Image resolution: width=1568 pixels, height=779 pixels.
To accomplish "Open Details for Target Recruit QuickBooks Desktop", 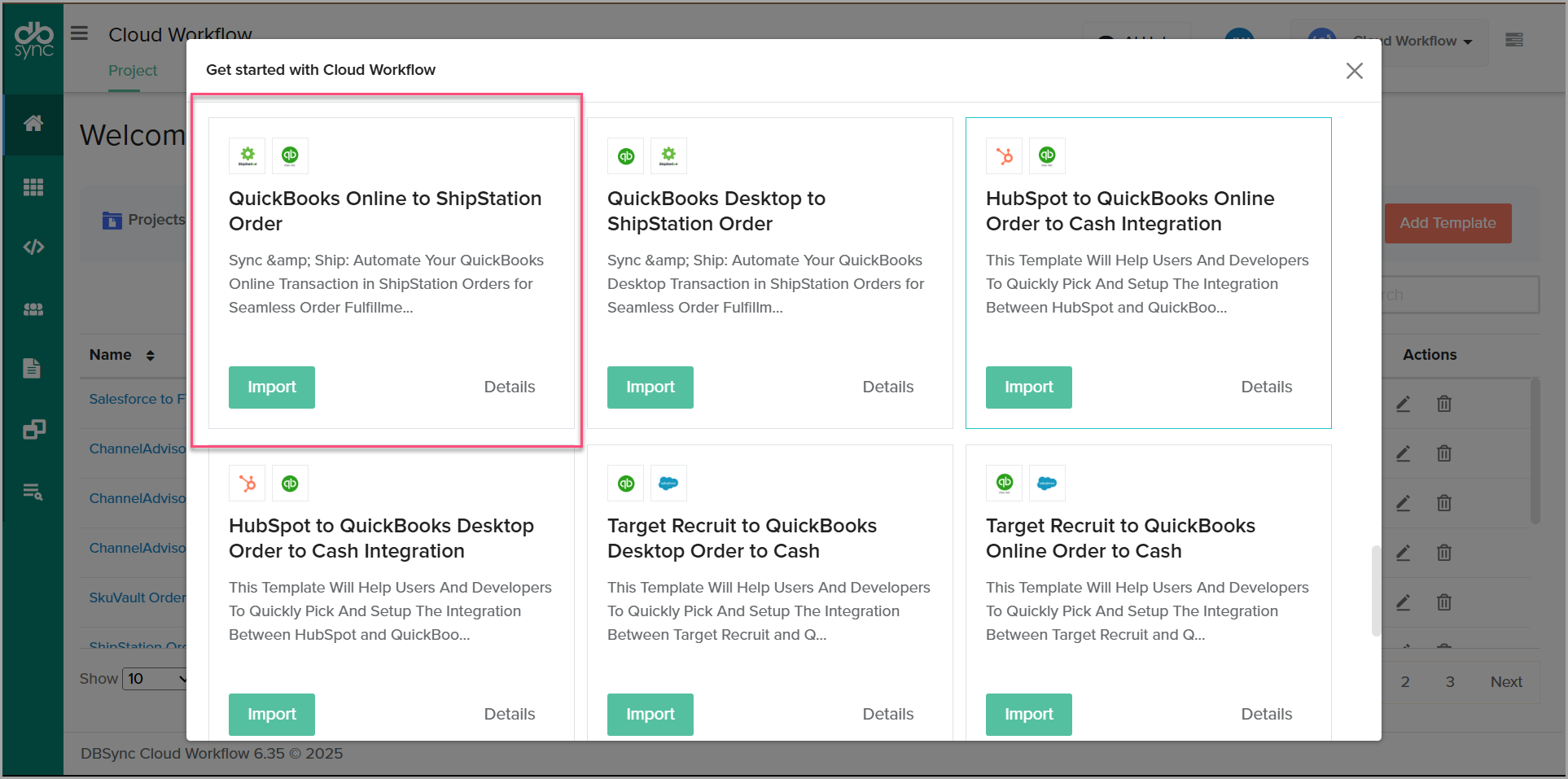I will coord(887,714).
